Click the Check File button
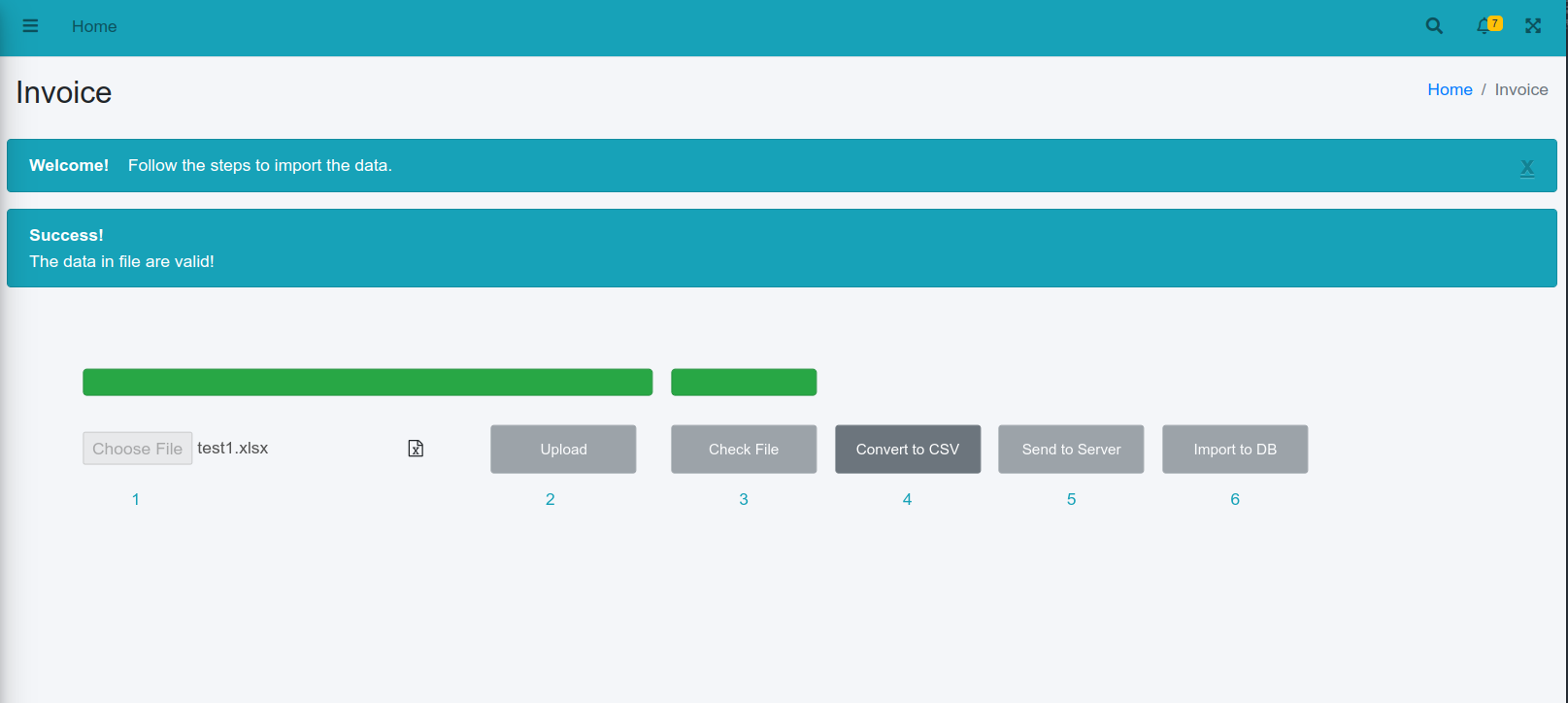This screenshot has height=703, width=1568. click(744, 450)
